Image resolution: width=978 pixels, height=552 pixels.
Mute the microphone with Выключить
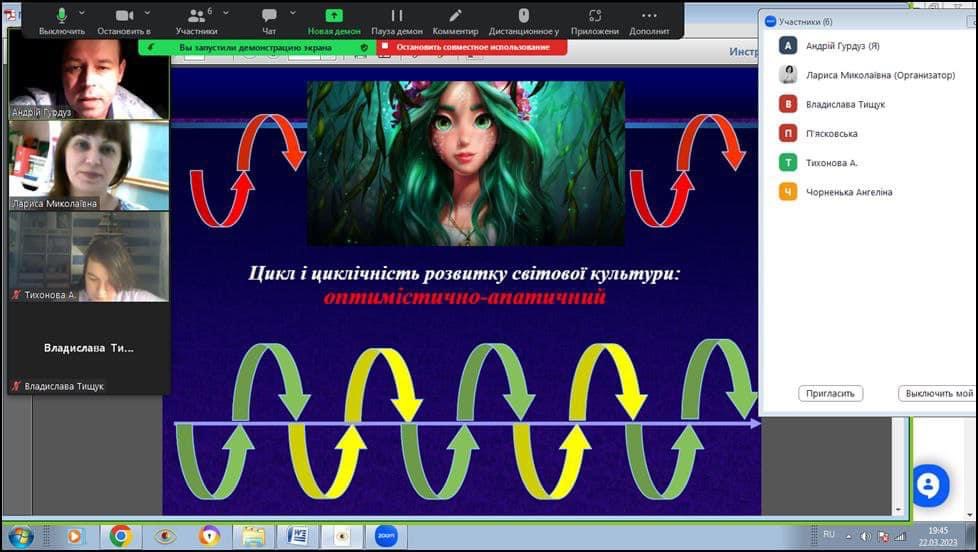tap(62, 21)
